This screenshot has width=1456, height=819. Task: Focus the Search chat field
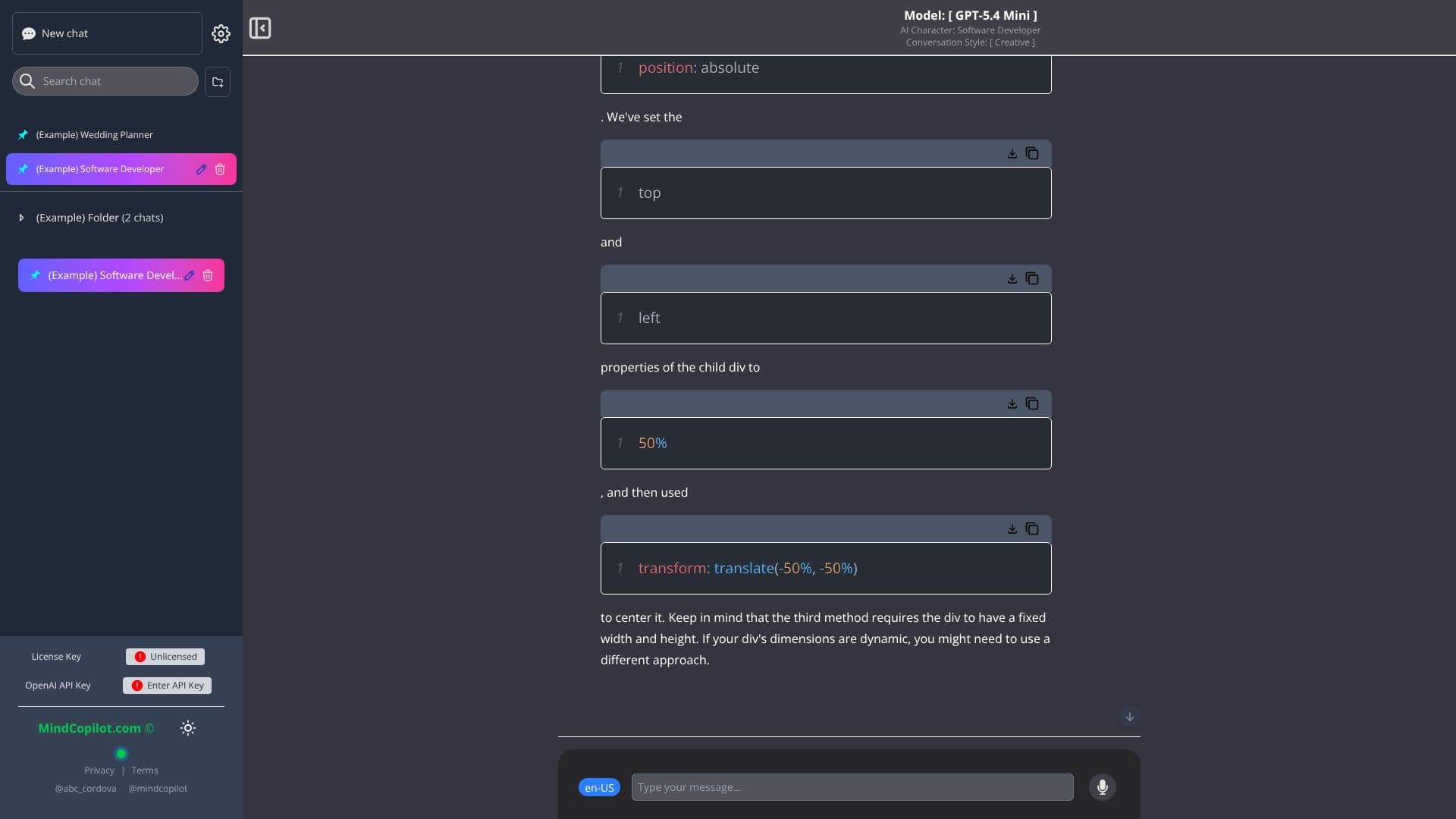pyautogui.click(x=105, y=81)
